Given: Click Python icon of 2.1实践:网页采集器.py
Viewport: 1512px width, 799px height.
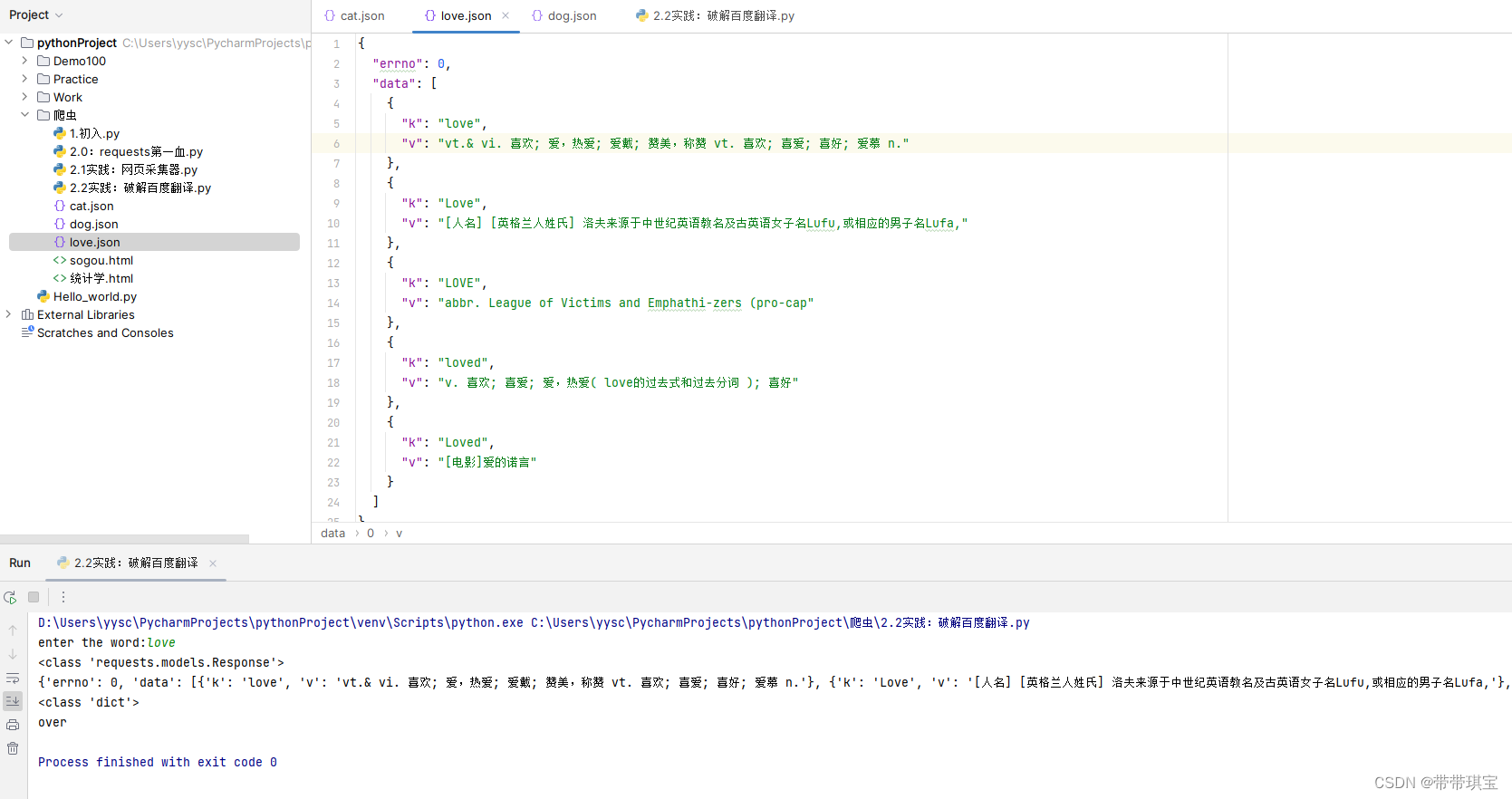Looking at the screenshot, I should (60, 169).
